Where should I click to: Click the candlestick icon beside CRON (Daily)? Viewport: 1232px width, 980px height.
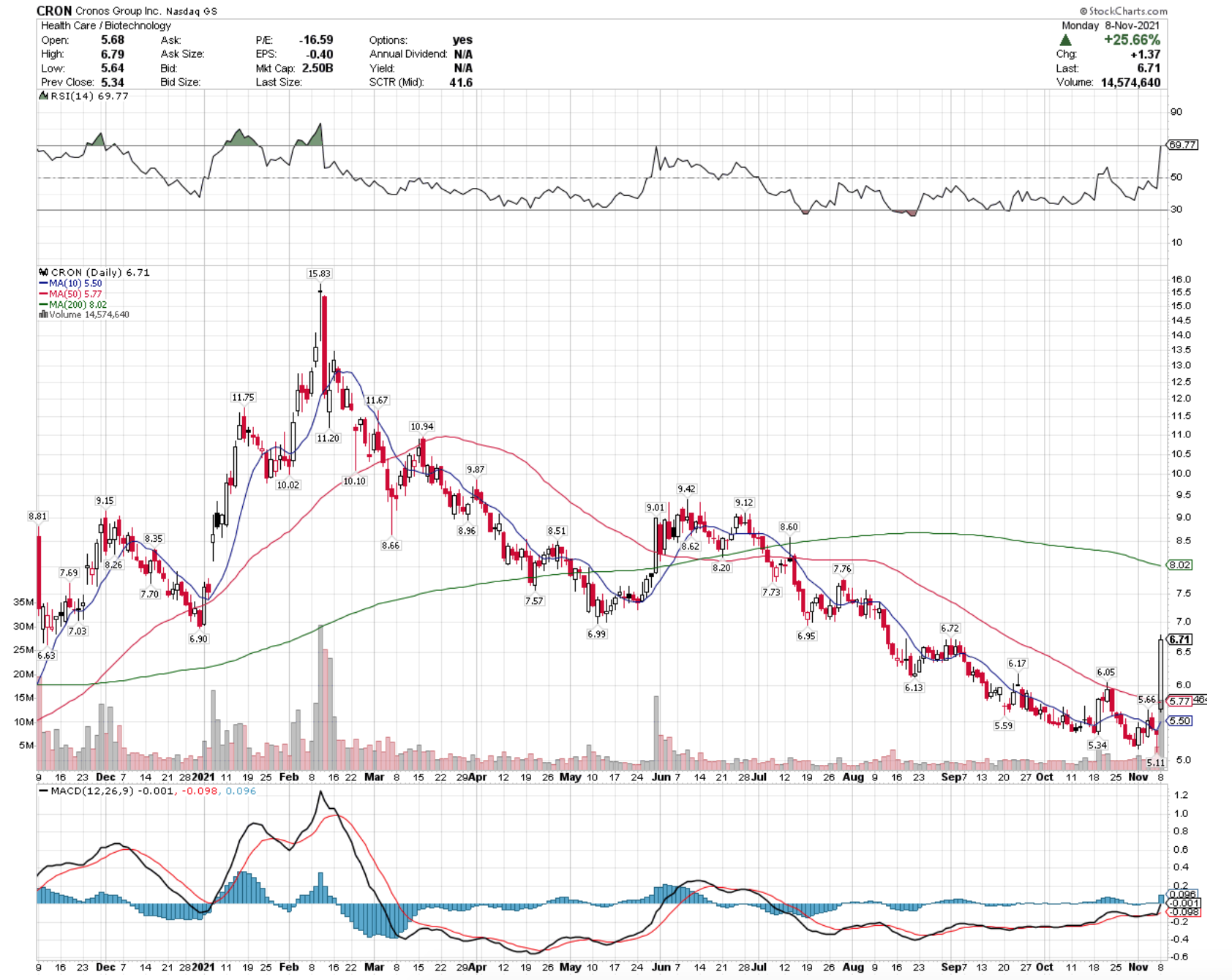pyautogui.click(x=43, y=272)
